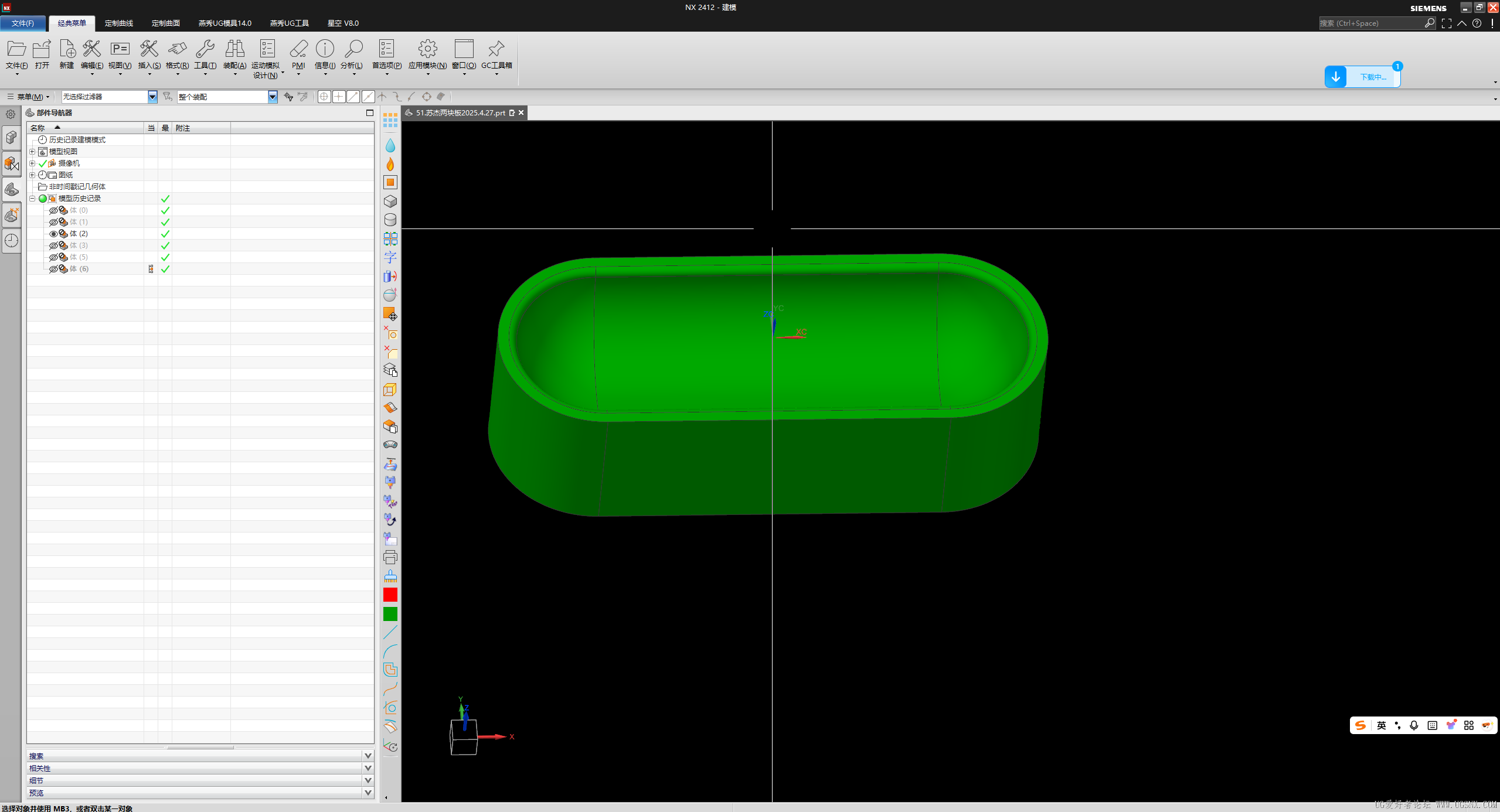This screenshot has width=1500, height=812.
Task: Click the pipe elbow tube icon
Action: click(x=390, y=445)
